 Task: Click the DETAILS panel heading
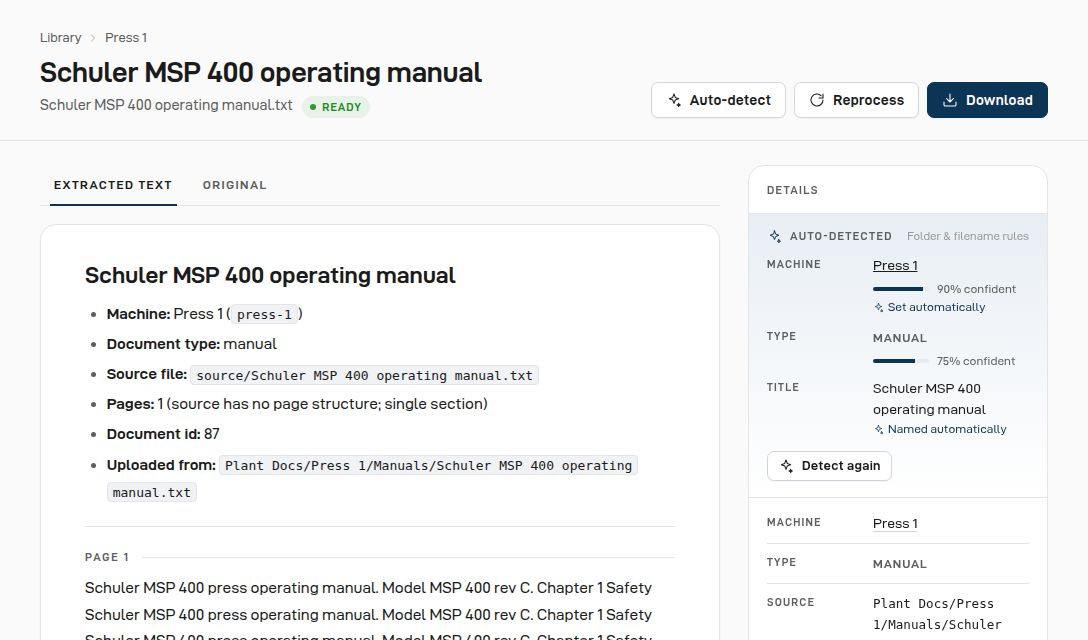tap(792, 190)
